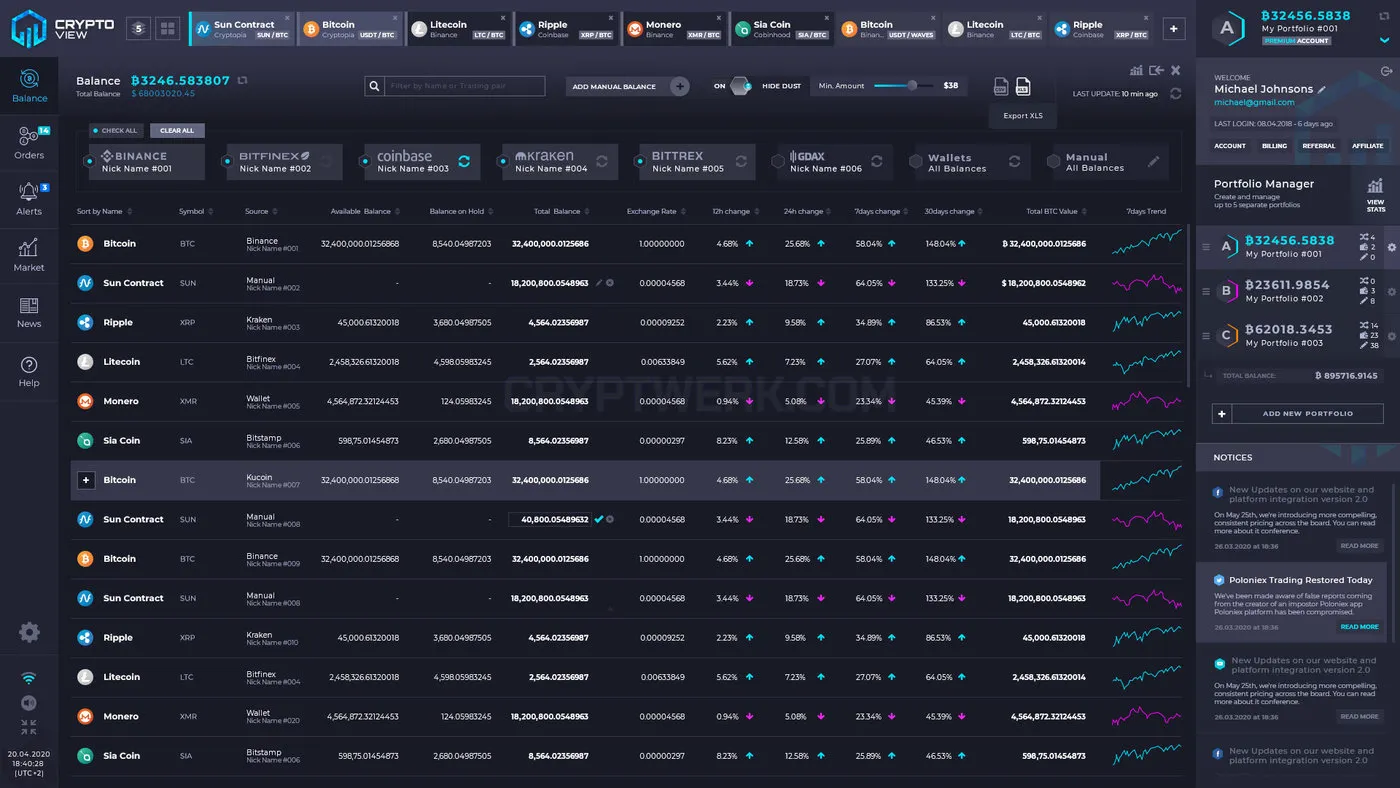1400x788 pixels.
Task: Open the Account tab in profile panel
Action: [x=1230, y=146]
